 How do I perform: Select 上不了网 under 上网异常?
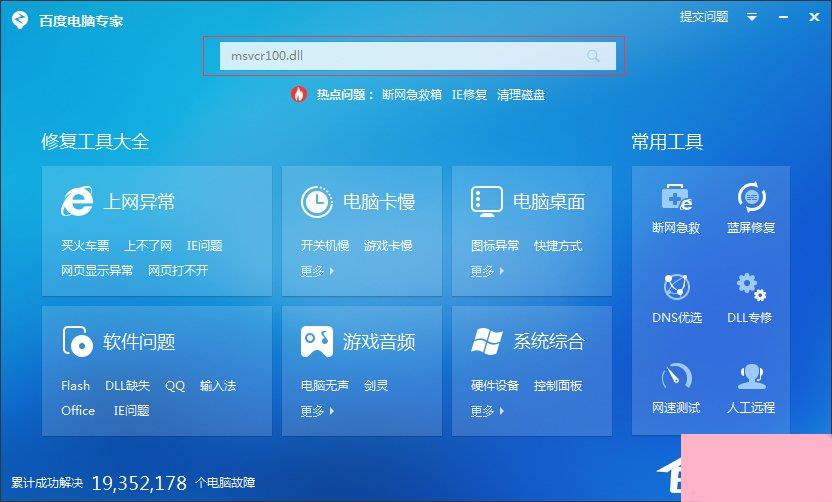148,246
